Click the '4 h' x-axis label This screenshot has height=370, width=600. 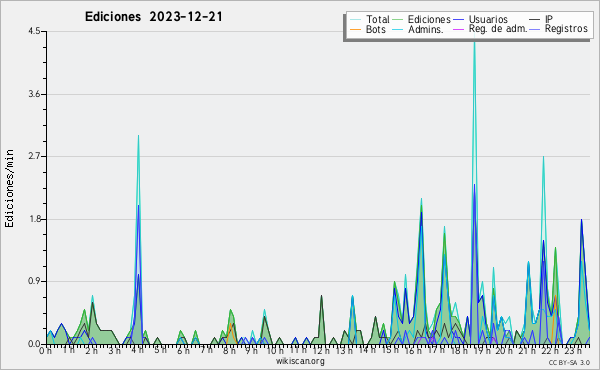click(137, 350)
